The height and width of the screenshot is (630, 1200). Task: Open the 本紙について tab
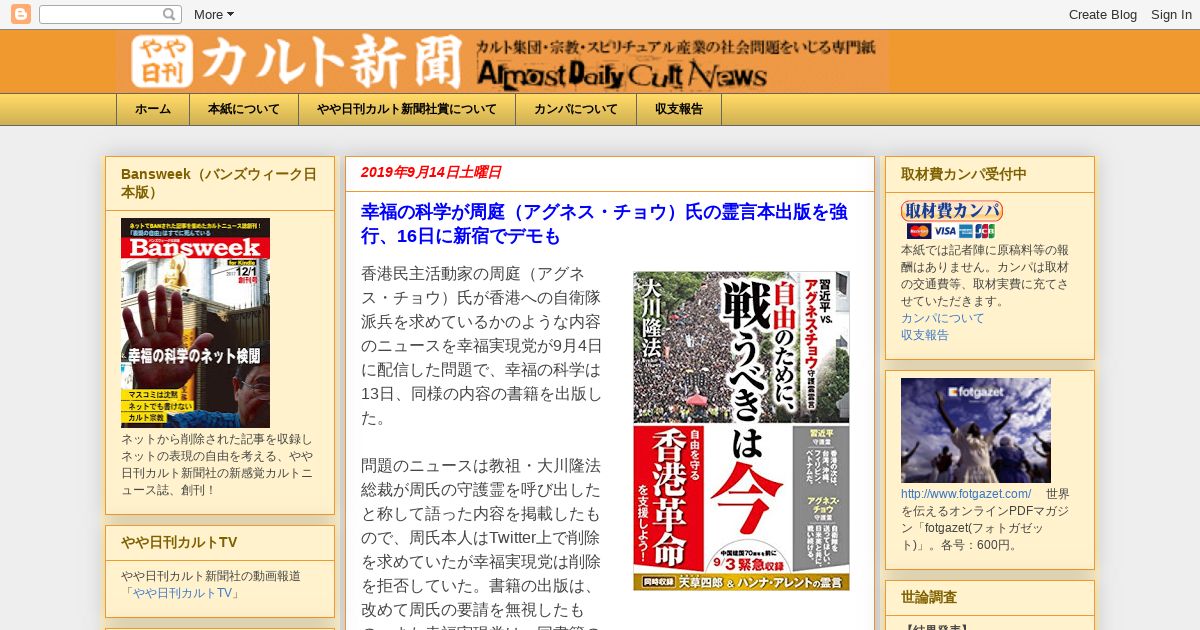click(244, 109)
